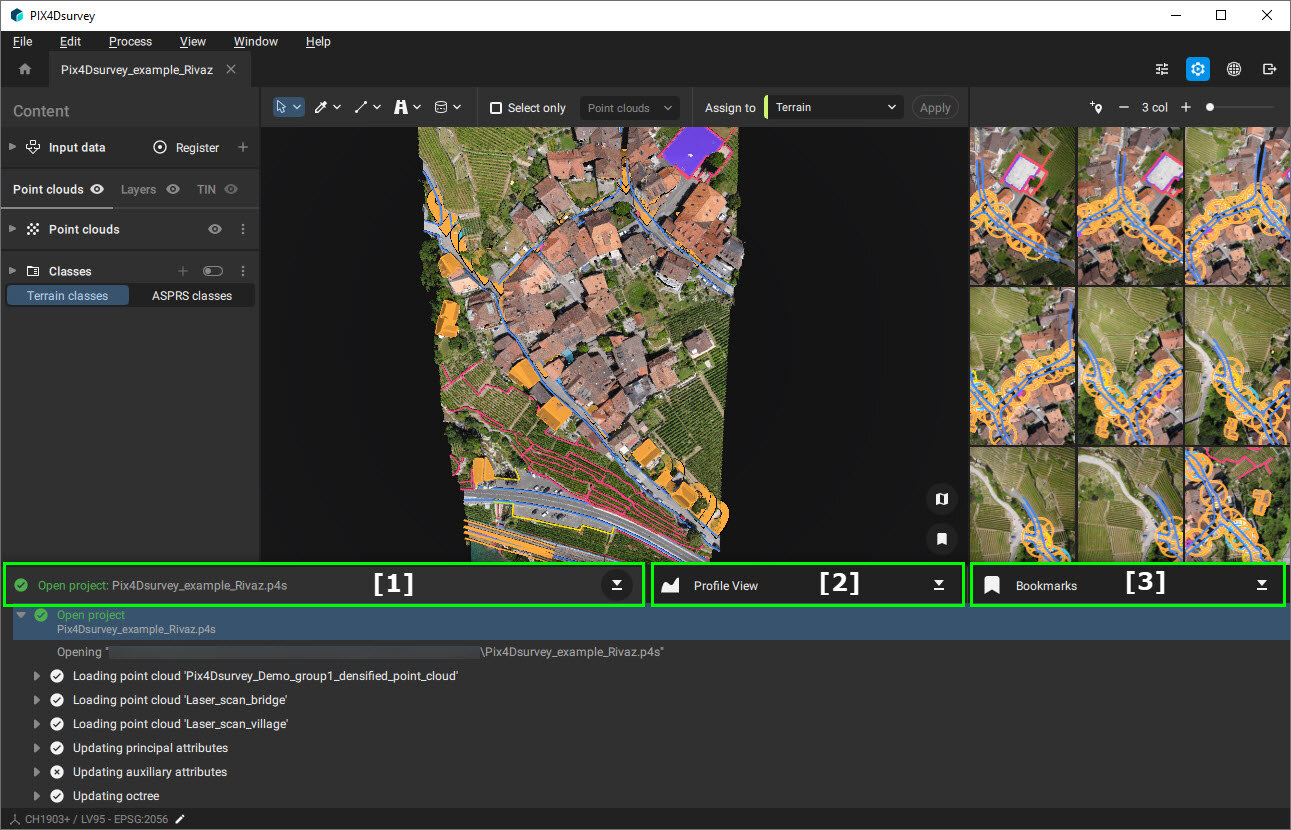This screenshot has height=830, width=1291.
Task: Open the Point clouds selection dropdown
Action: point(630,108)
